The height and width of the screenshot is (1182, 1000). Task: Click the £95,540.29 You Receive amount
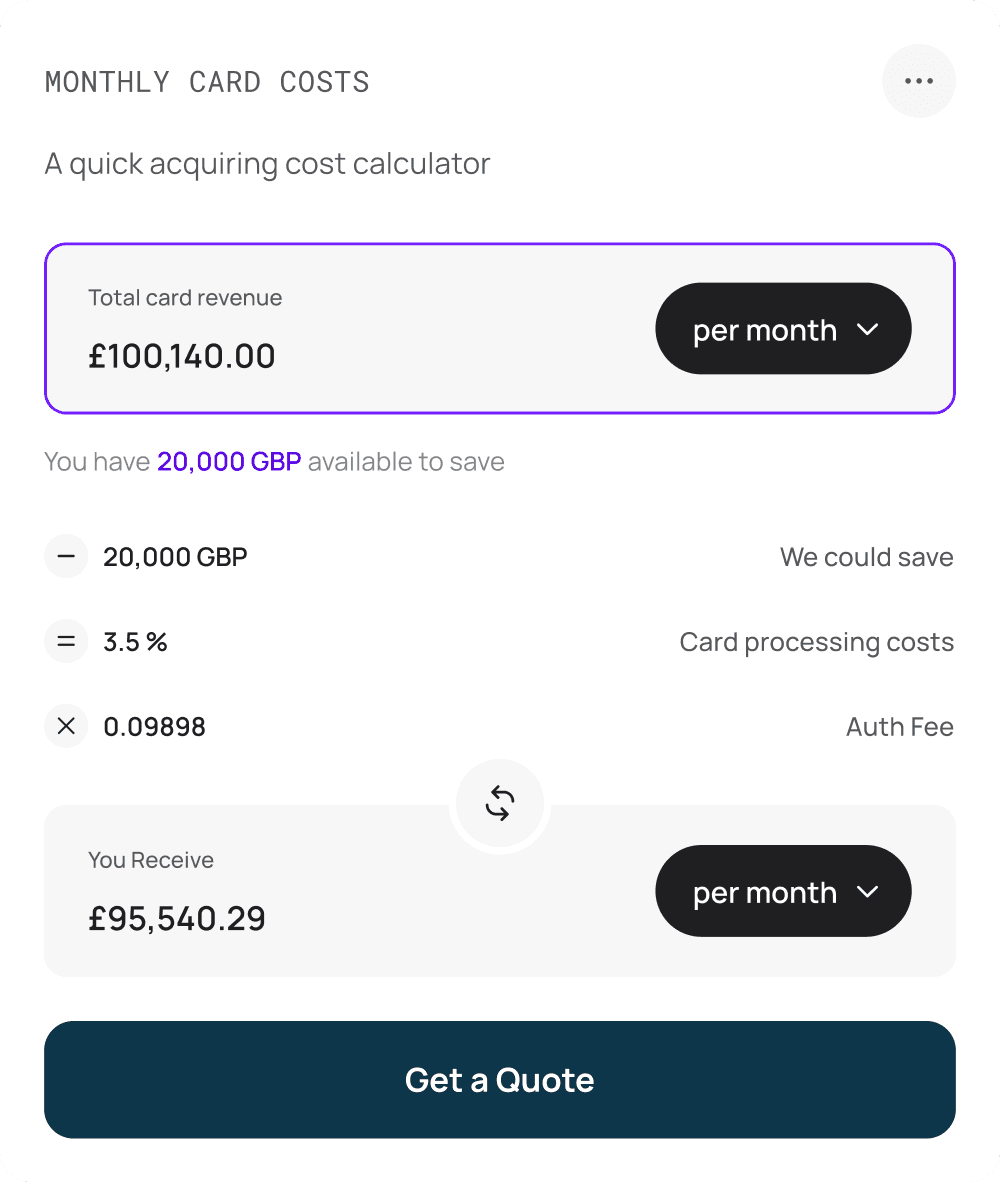pos(177,918)
